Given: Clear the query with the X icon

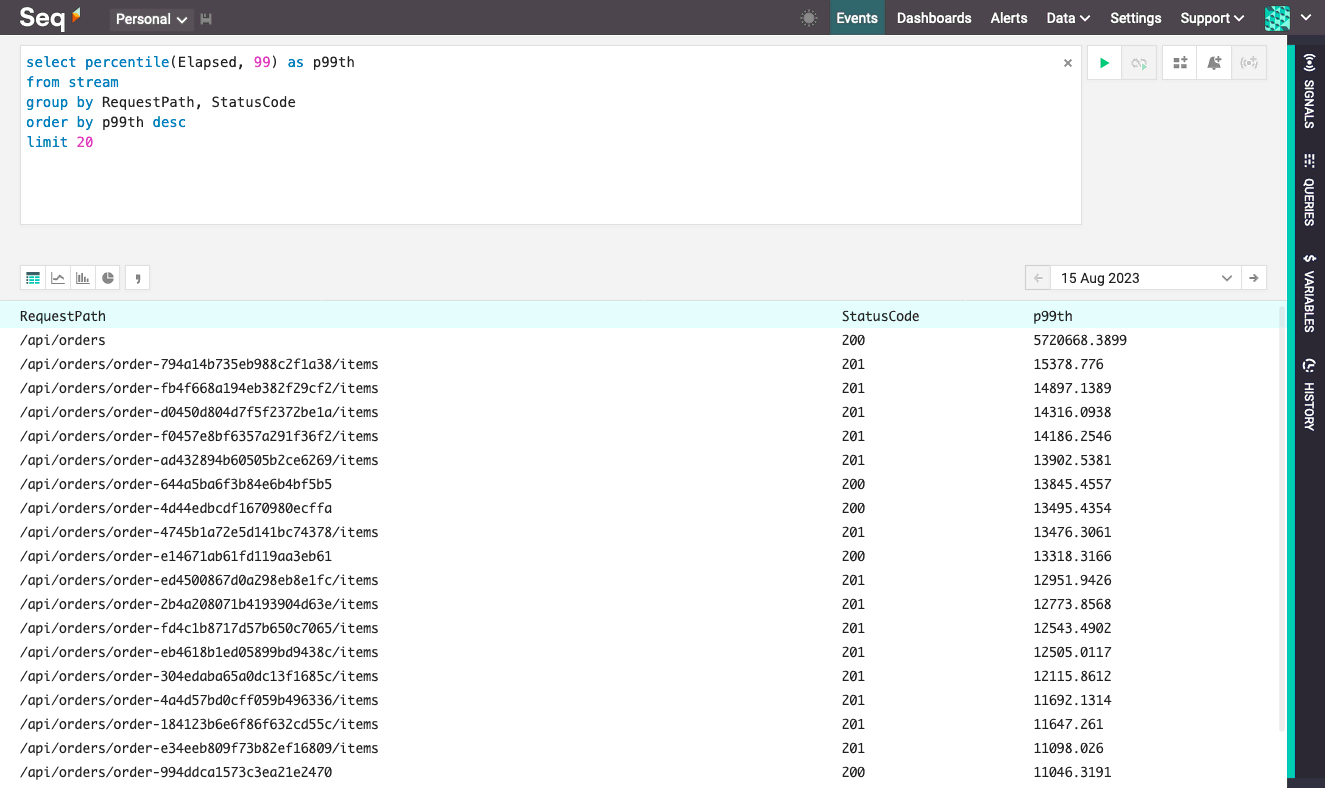Looking at the screenshot, I should click(1068, 63).
